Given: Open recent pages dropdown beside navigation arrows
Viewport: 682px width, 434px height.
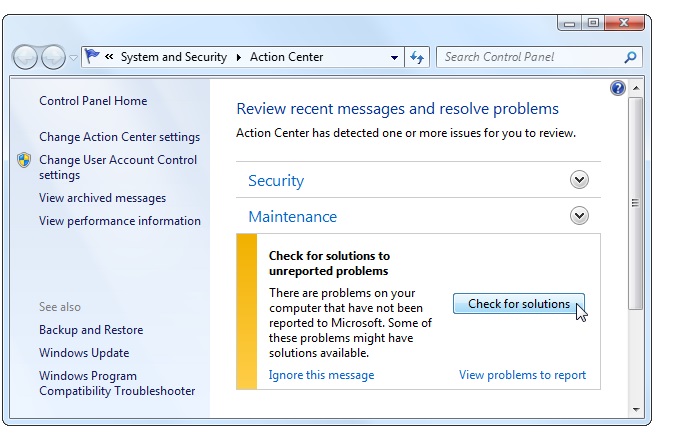Looking at the screenshot, I should [x=74, y=57].
